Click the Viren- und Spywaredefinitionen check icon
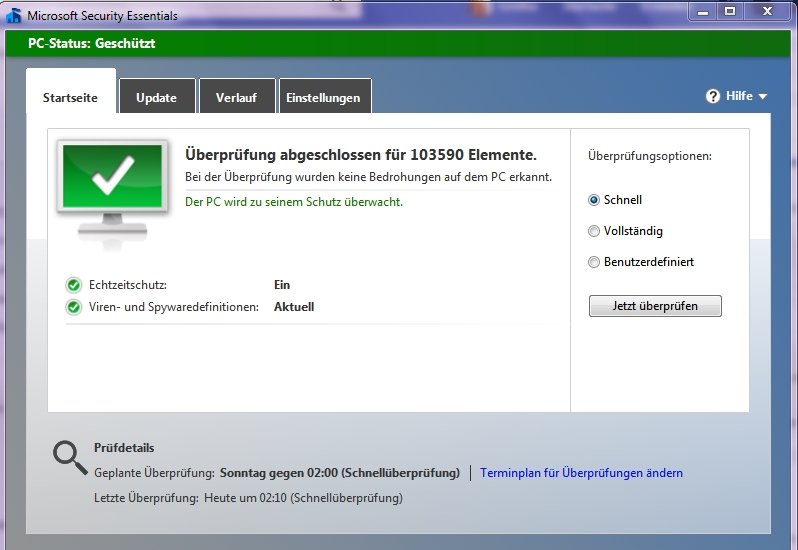 pos(73,307)
